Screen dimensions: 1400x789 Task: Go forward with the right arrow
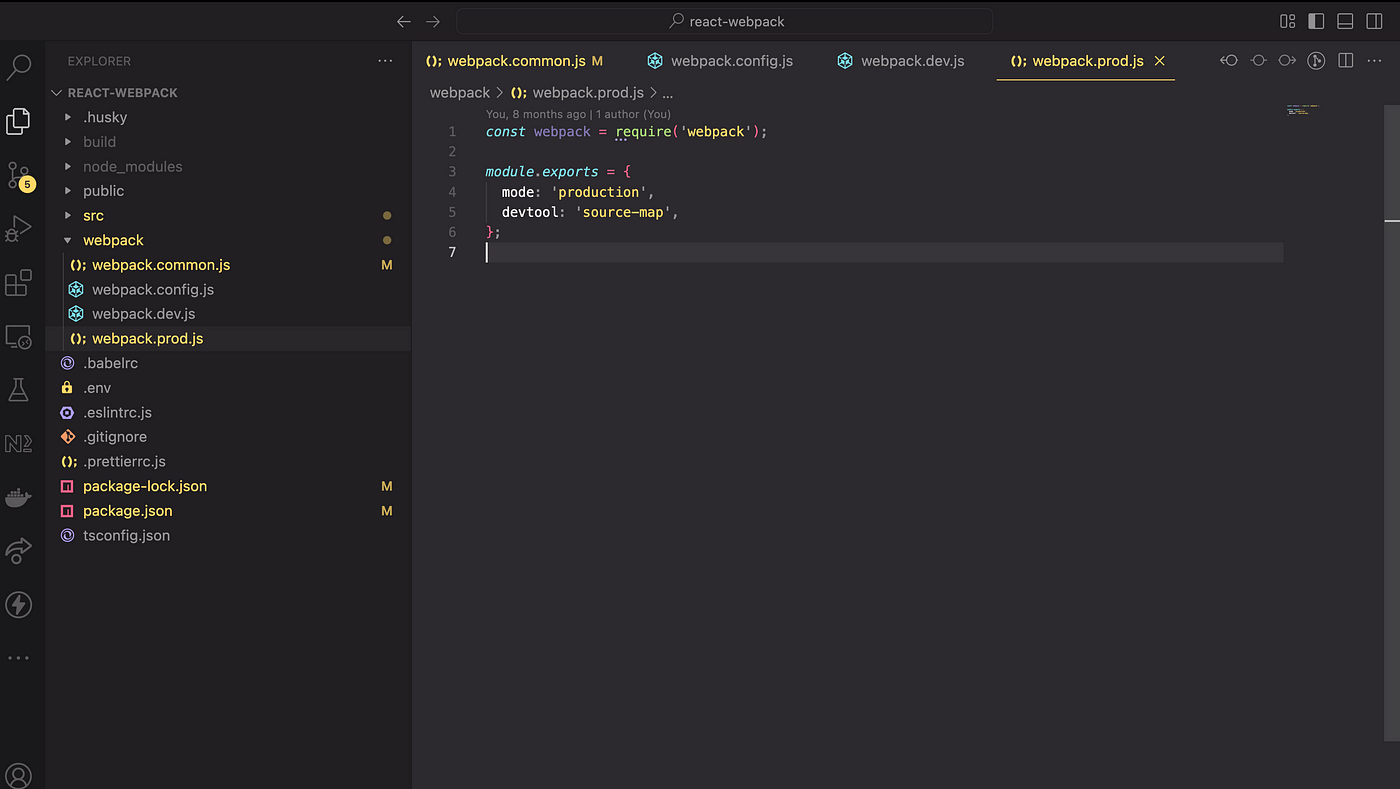433,21
